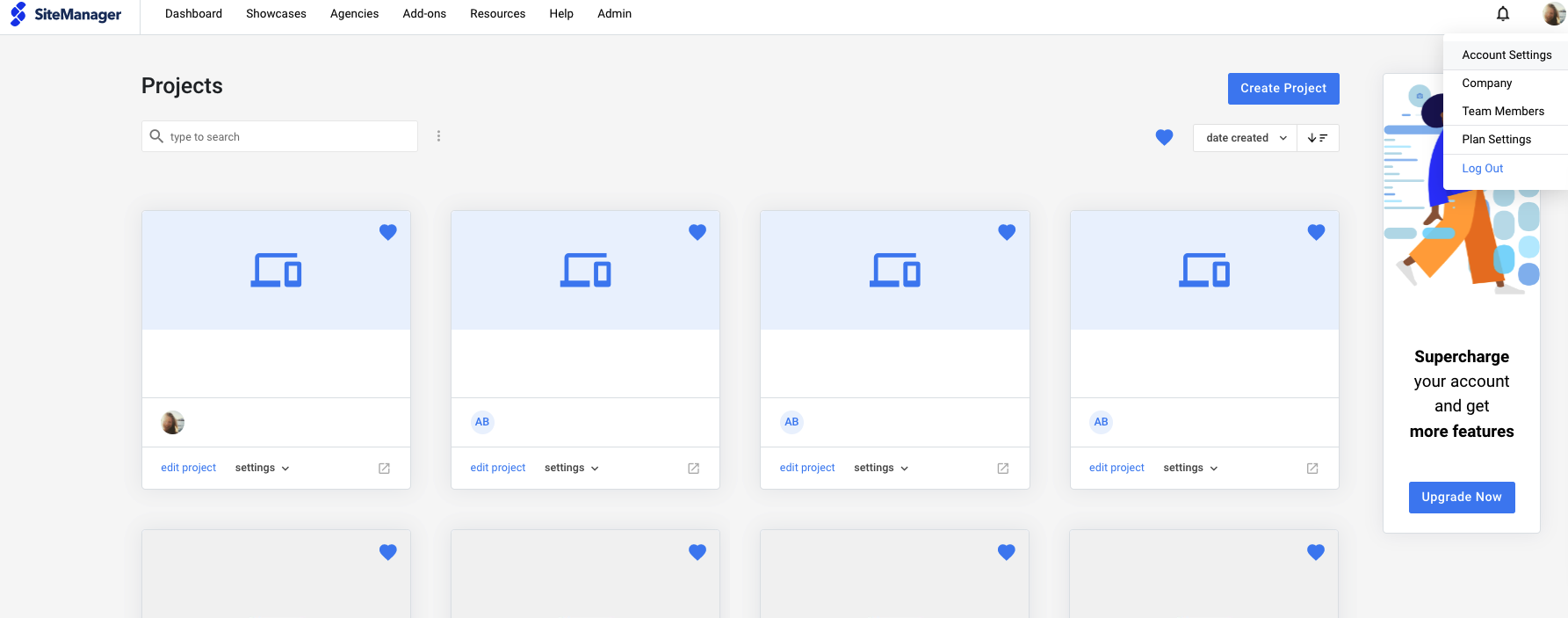Click AB avatar on fourth top-row card
This screenshot has height=618, width=1568.
pyautogui.click(x=1101, y=422)
